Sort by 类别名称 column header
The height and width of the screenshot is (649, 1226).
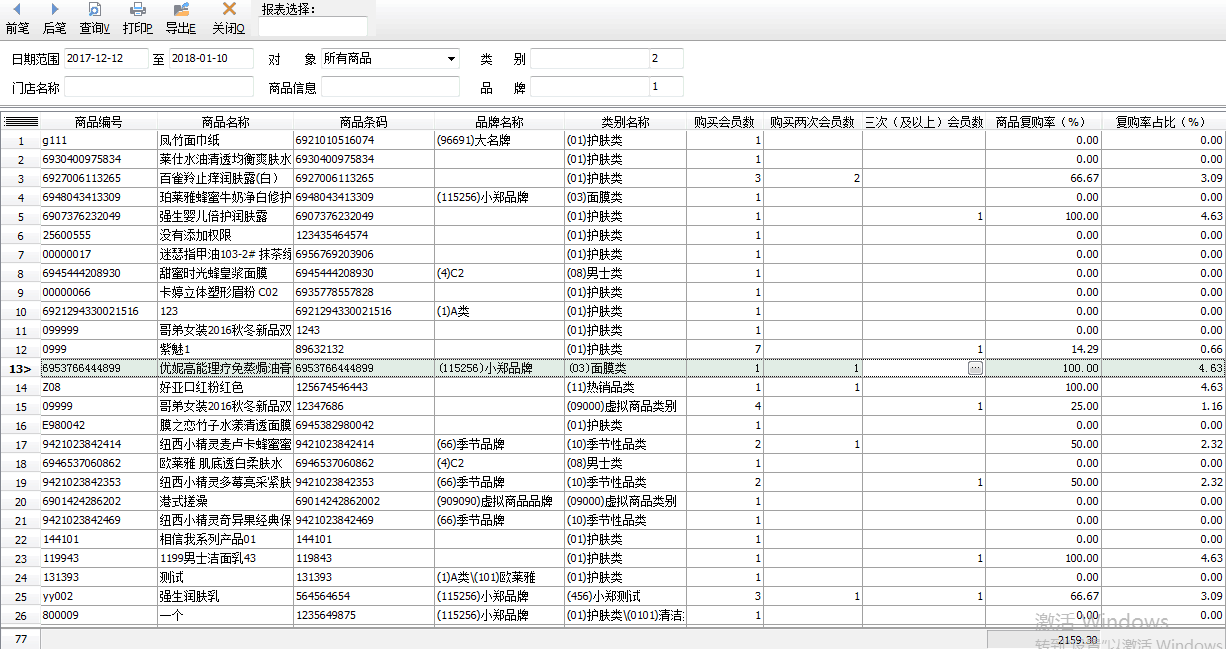pos(625,122)
